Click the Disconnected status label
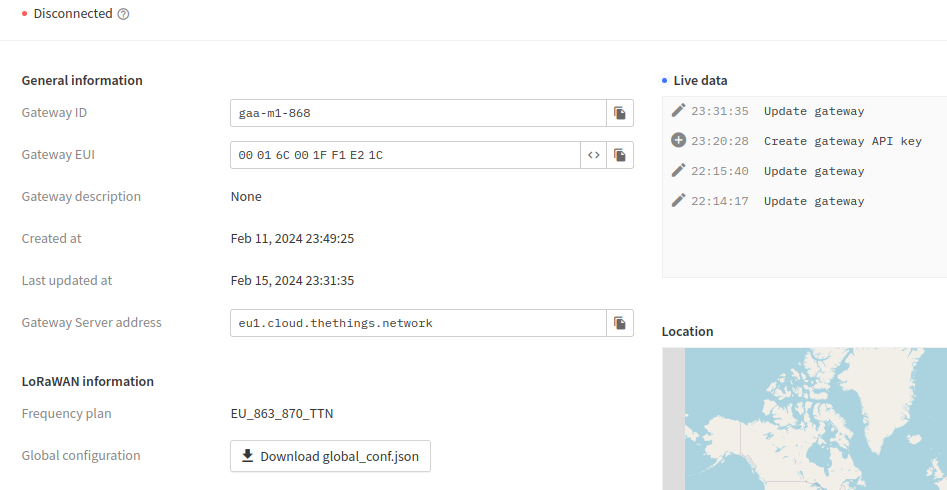Viewport: 947px width, 490px height. click(72, 15)
